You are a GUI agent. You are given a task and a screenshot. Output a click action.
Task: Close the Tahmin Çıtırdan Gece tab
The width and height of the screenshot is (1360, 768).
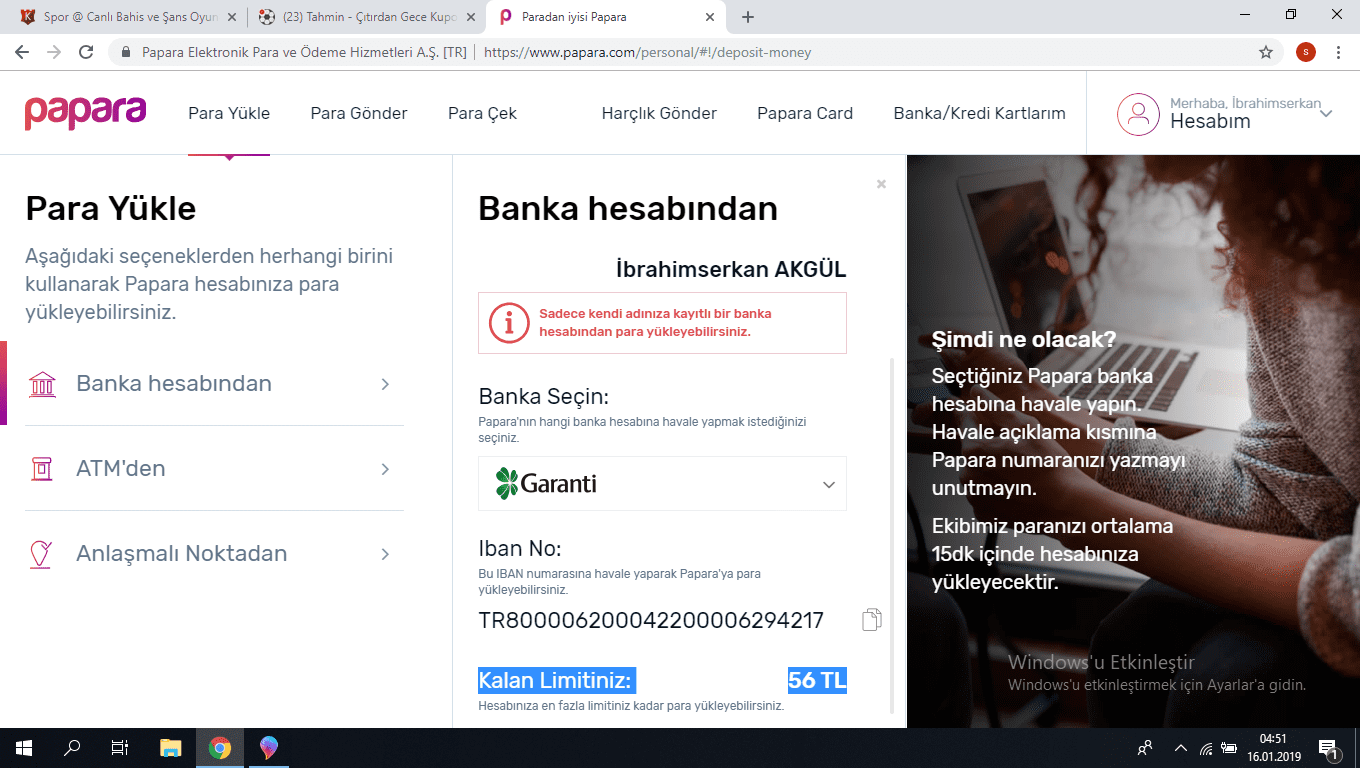click(471, 17)
